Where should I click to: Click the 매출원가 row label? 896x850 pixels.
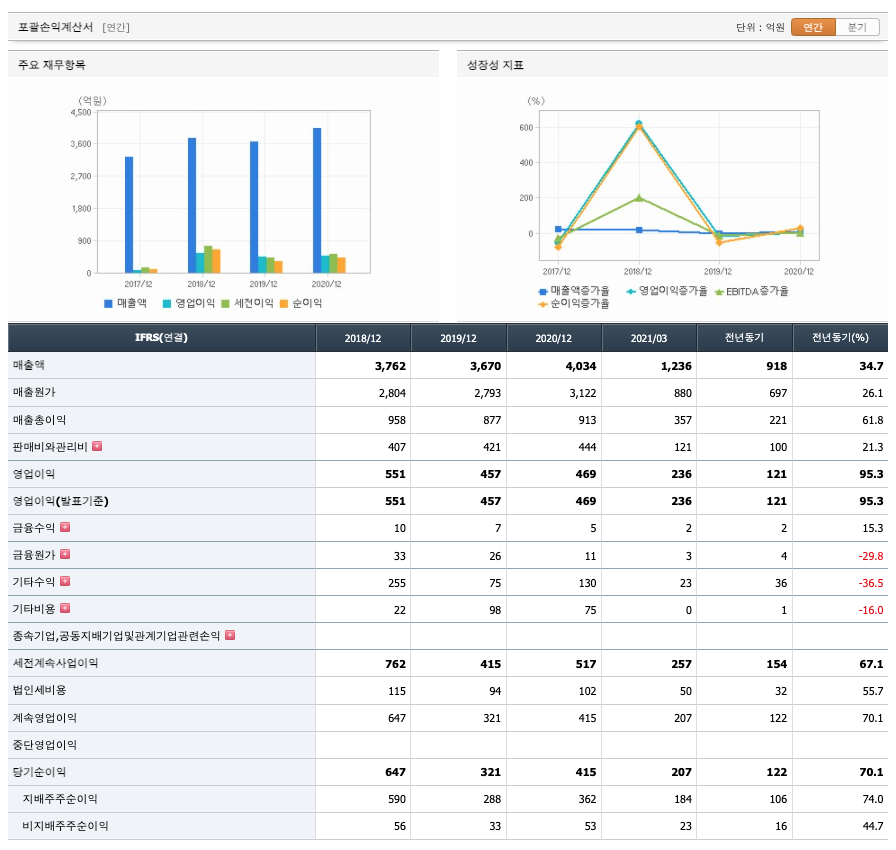pyautogui.click(x=34, y=392)
